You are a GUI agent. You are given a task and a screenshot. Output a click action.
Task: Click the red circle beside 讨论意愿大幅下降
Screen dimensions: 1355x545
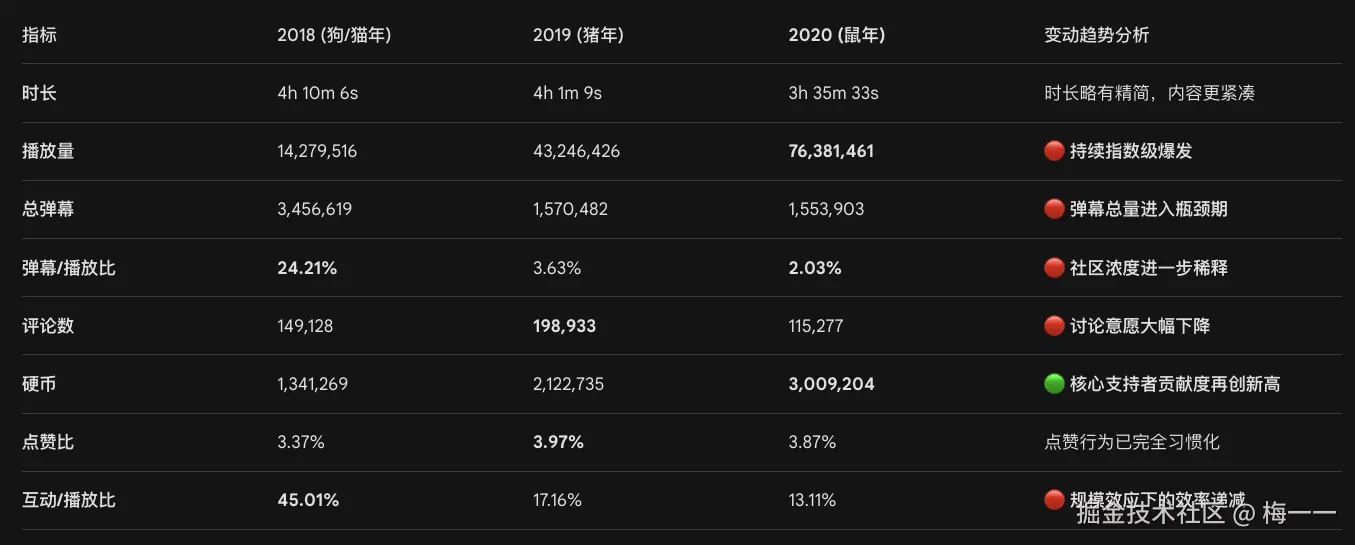click(x=1054, y=326)
